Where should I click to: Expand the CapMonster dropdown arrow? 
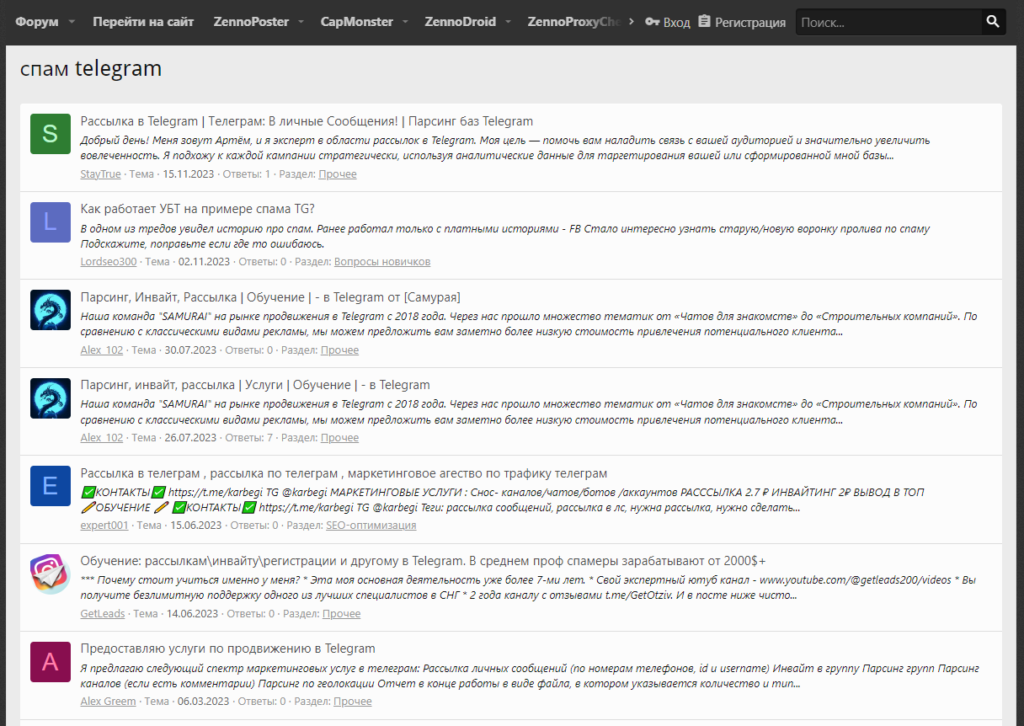tap(405, 22)
